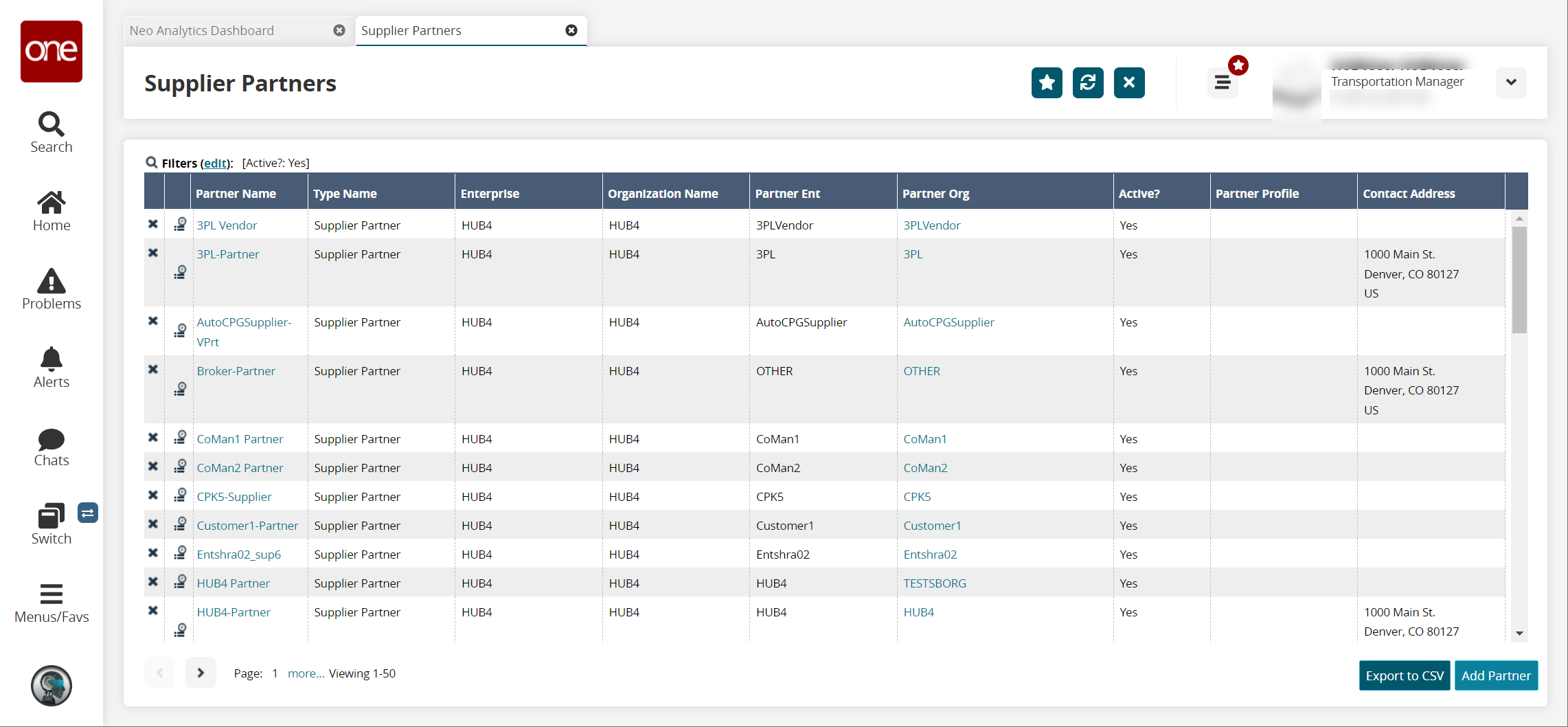Click the user icon beside CoMan1 Partner

(180, 438)
